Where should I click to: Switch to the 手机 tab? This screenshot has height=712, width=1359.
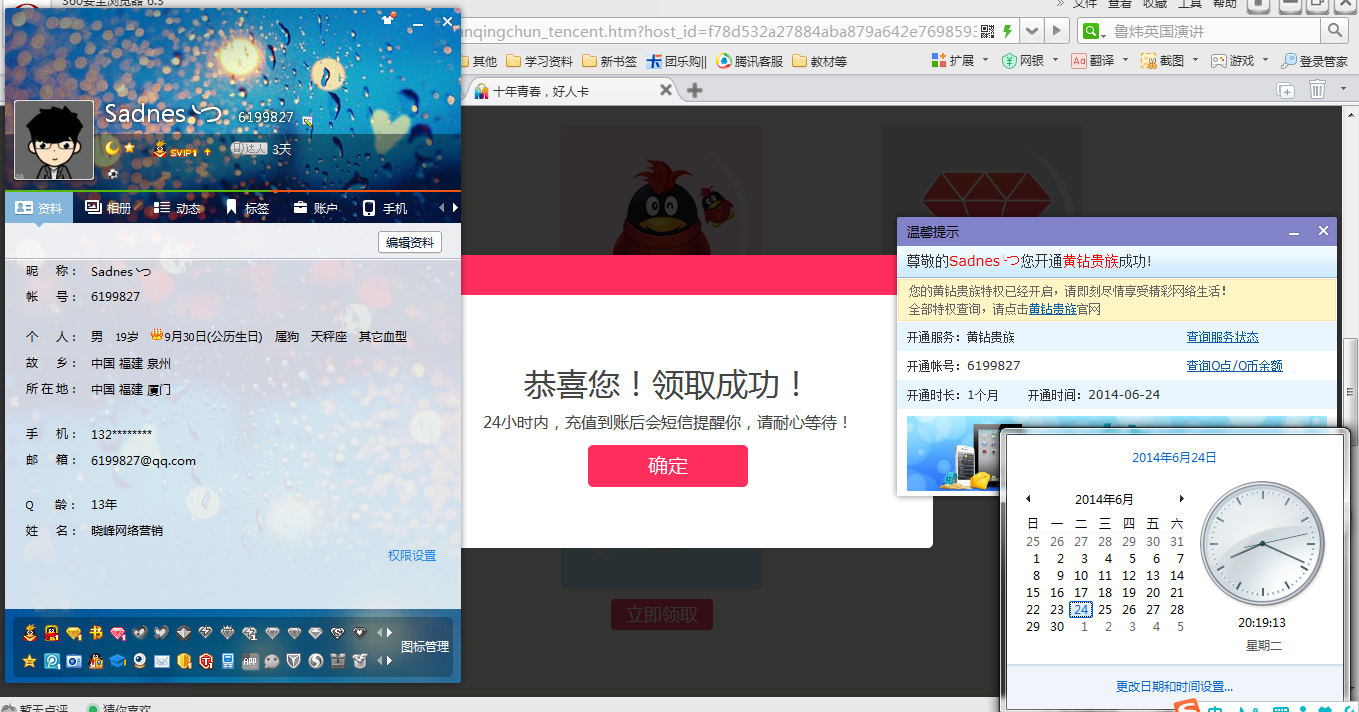pyautogui.click(x=385, y=208)
